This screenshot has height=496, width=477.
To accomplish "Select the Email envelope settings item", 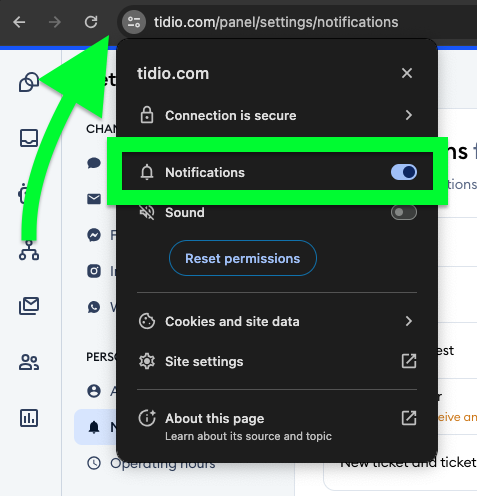I will (x=94, y=199).
